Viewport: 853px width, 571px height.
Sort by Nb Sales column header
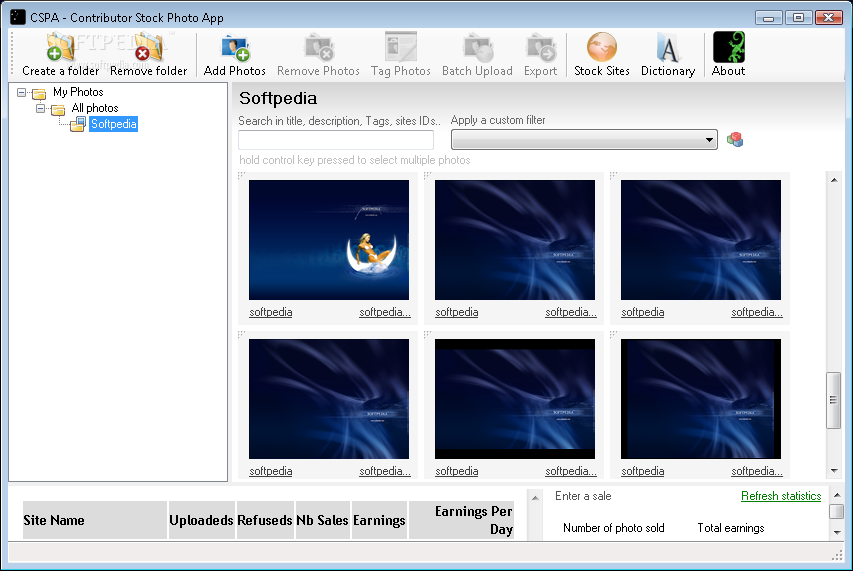323,520
